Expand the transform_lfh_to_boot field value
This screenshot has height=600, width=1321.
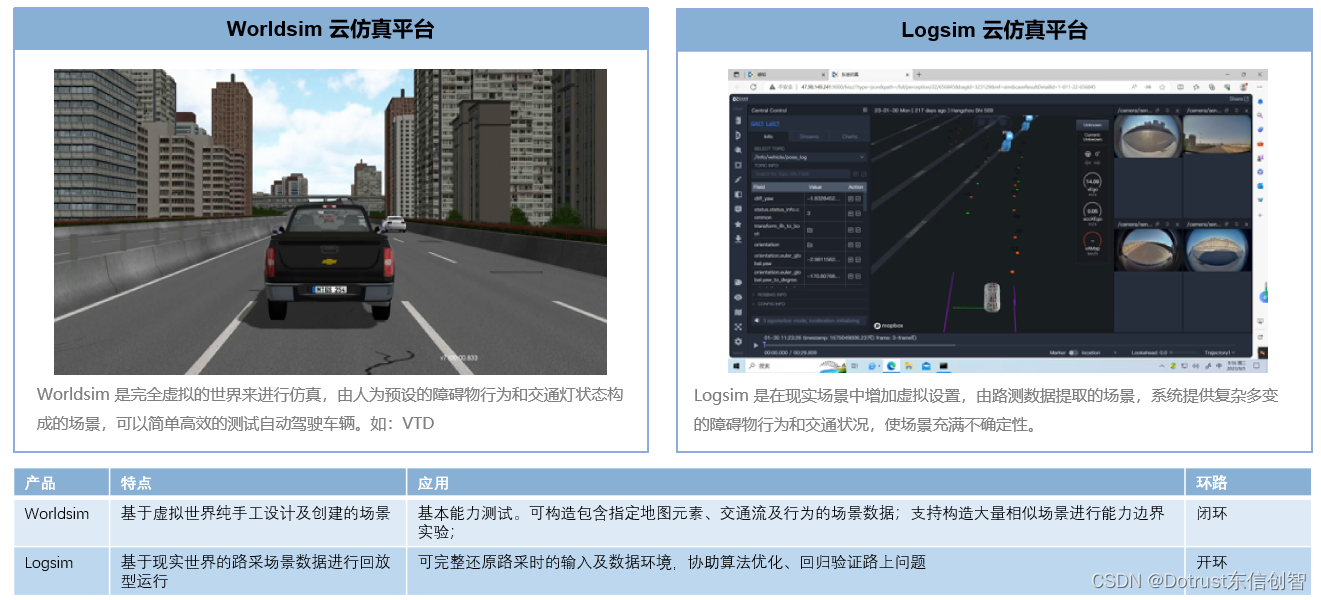pyautogui.click(x=810, y=230)
